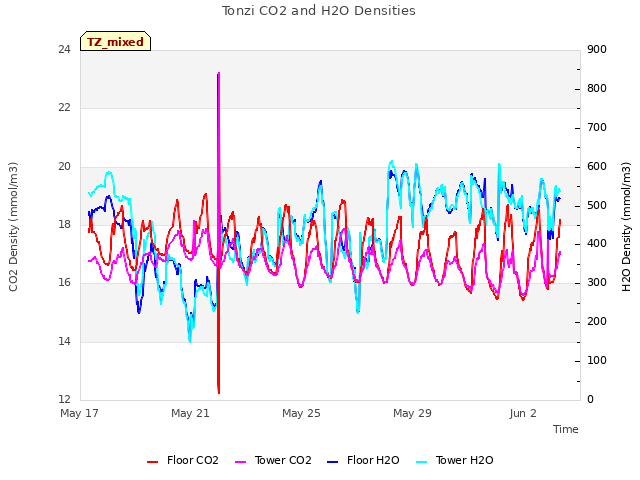Image resolution: width=640 pixels, height=480 pixels.
Task: Click the cyan Tower H2O peak near May 28
Action: coord(391,162)
